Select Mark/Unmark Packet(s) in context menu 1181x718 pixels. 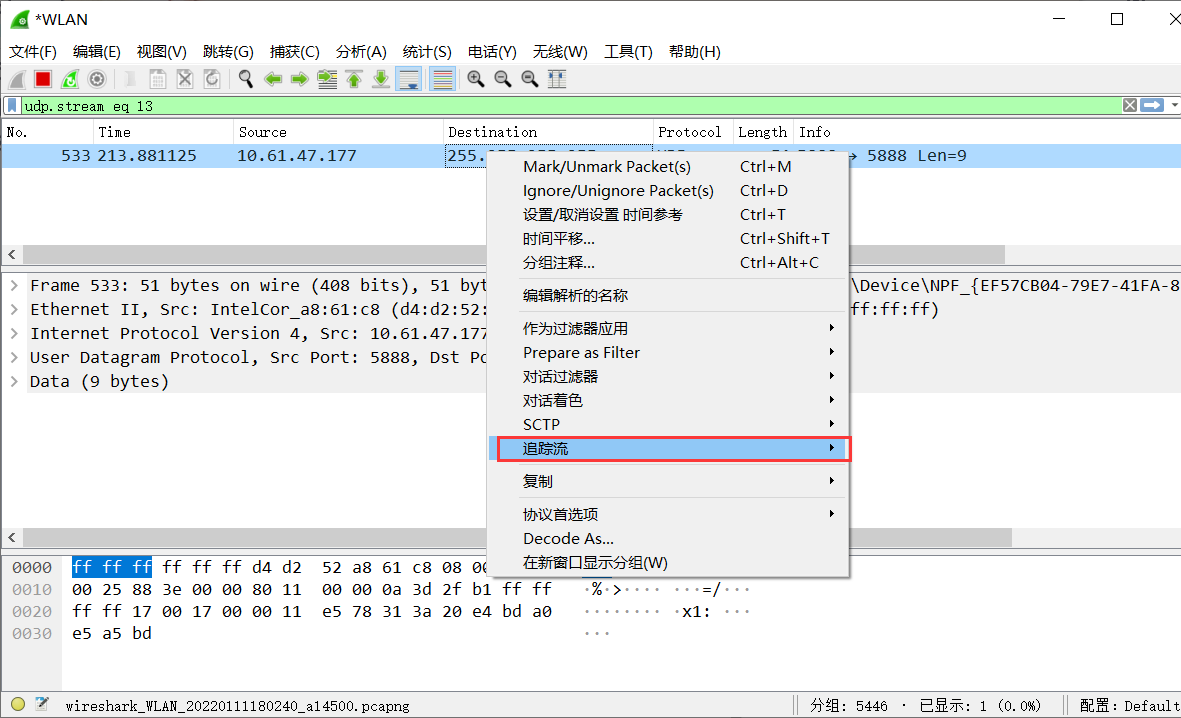click(668, 167)
